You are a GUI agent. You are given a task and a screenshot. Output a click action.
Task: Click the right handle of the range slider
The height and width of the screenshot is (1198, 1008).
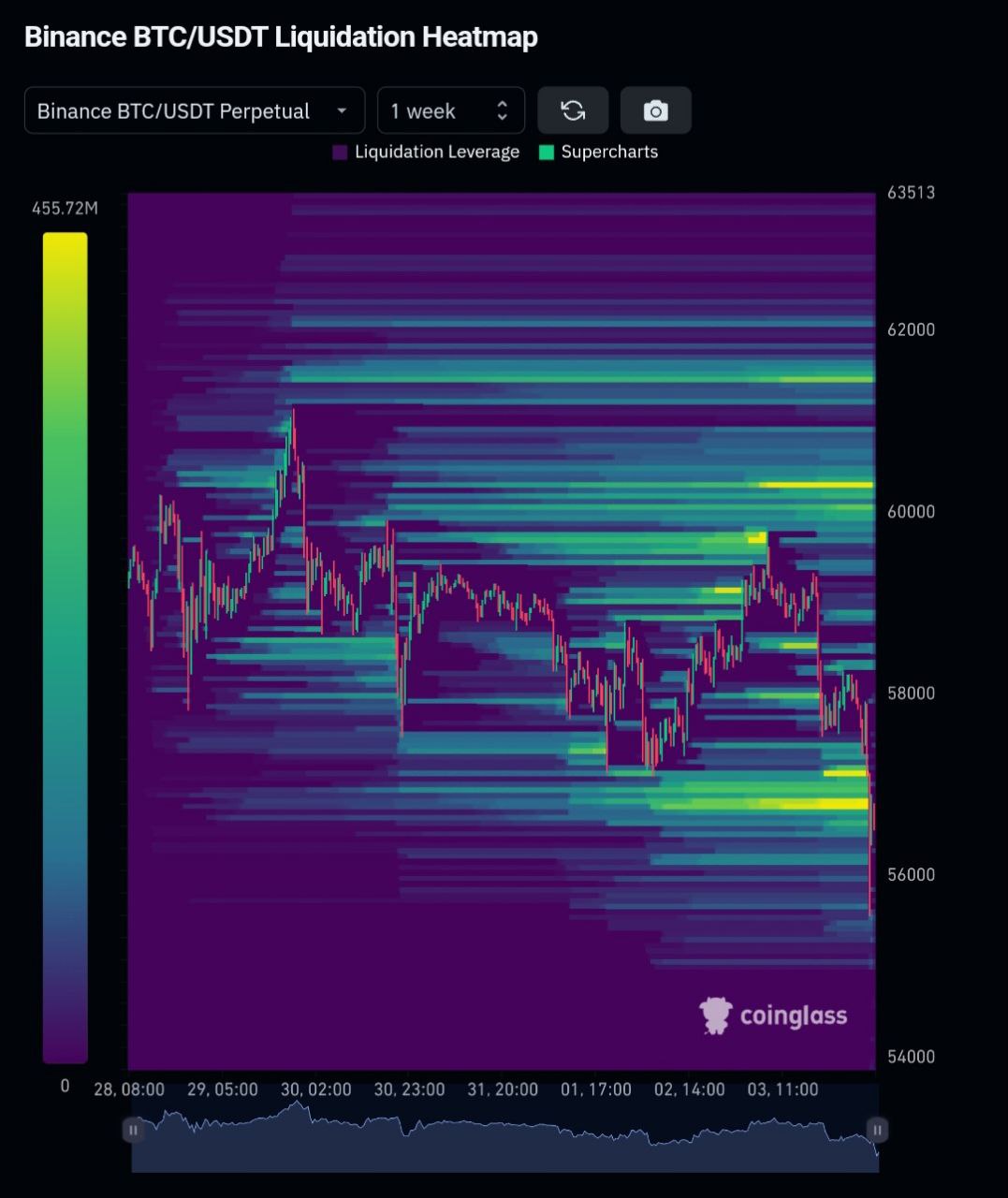(877, 1130)
